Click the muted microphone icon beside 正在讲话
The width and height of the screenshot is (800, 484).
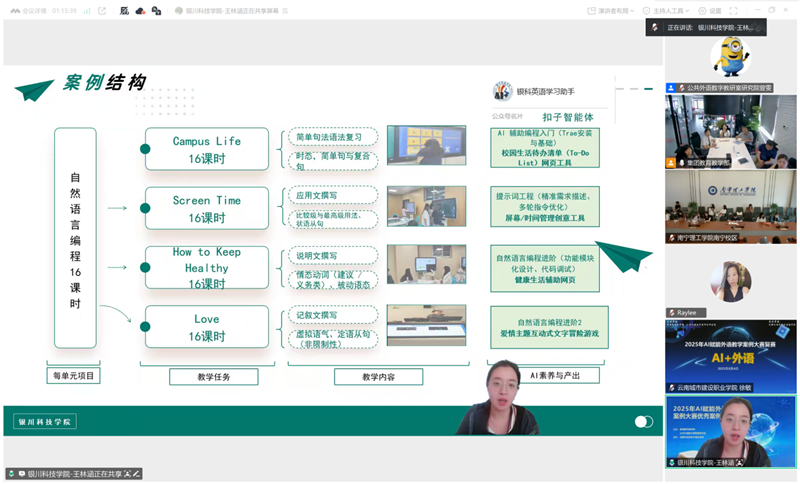coord(655,28)
